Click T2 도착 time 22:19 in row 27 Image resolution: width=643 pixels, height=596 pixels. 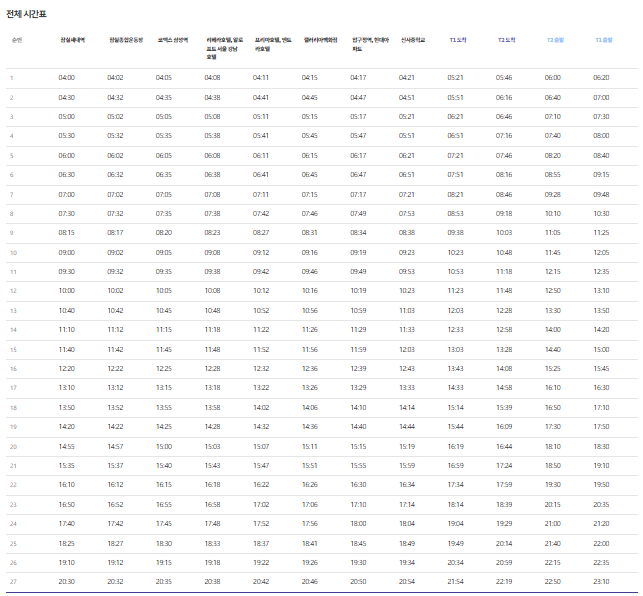pyautogui.click(x=504, y=581)
